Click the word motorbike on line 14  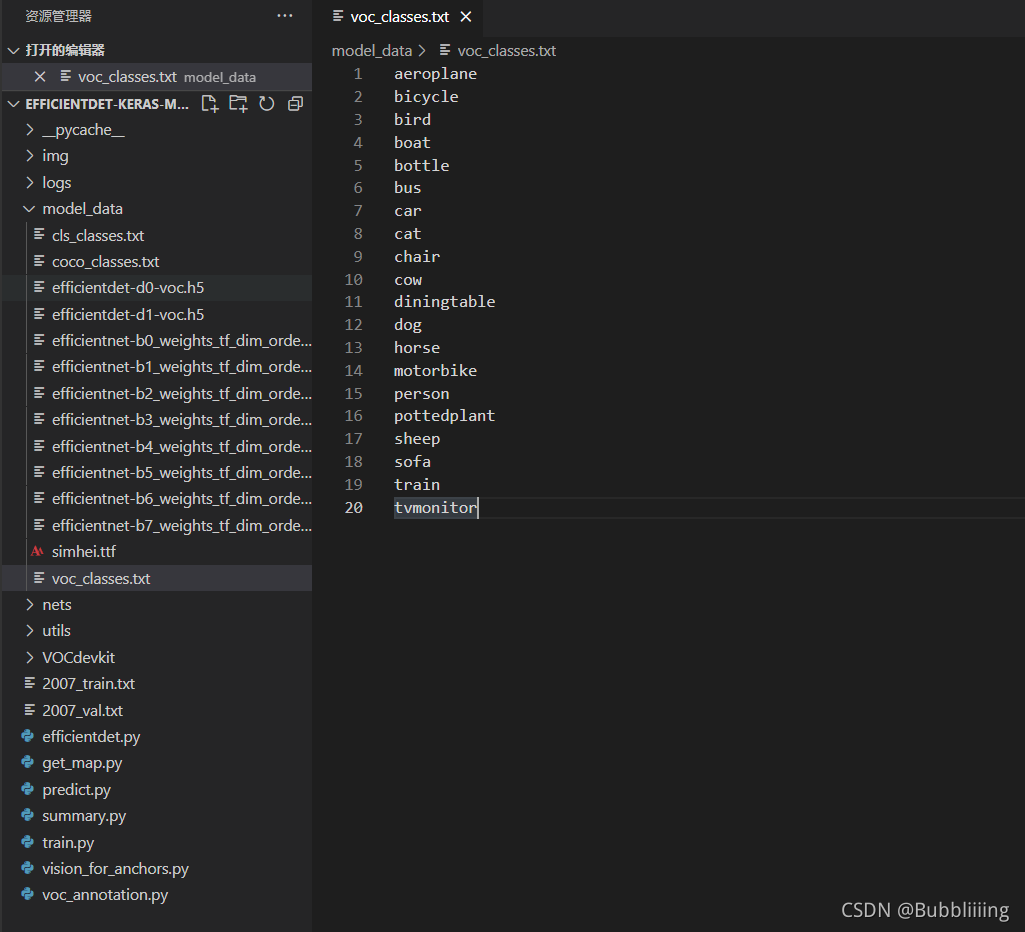(x=435, y=371)
